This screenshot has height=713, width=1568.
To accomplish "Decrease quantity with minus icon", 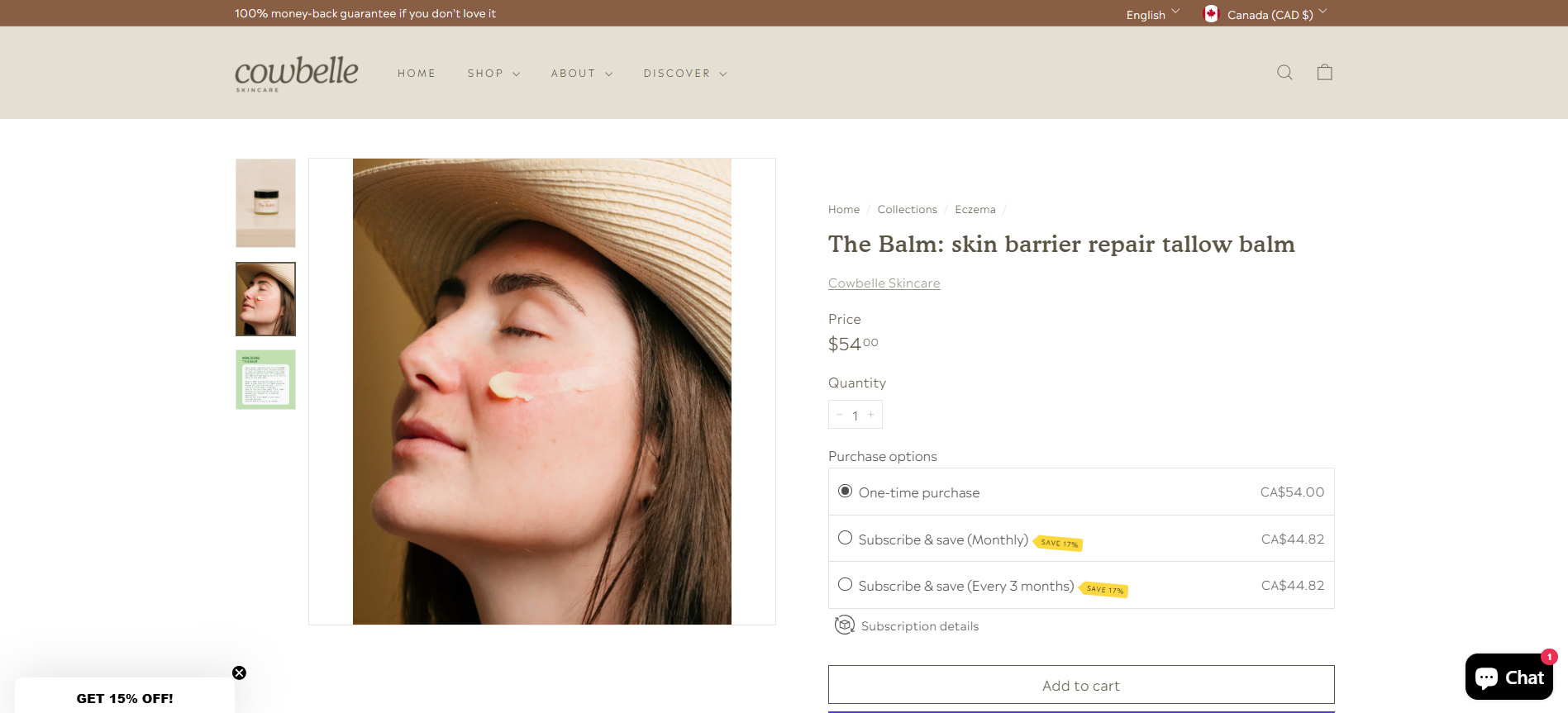I will (839, 415).
